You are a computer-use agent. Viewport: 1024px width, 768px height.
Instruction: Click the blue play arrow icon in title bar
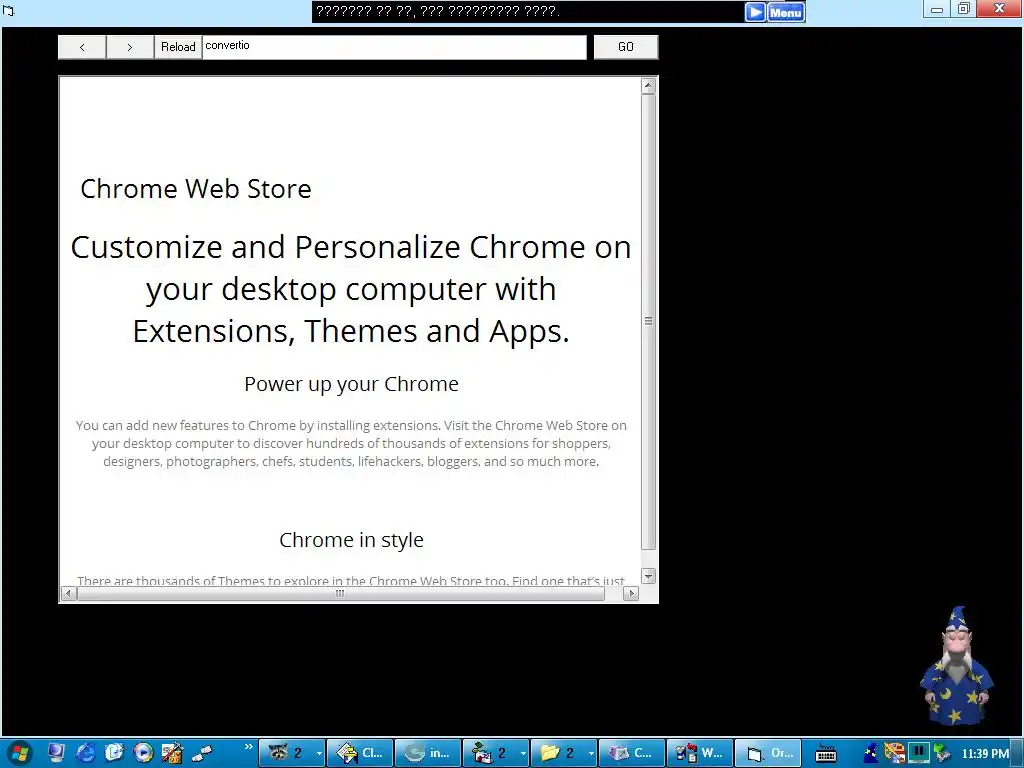tap(755, 12)
